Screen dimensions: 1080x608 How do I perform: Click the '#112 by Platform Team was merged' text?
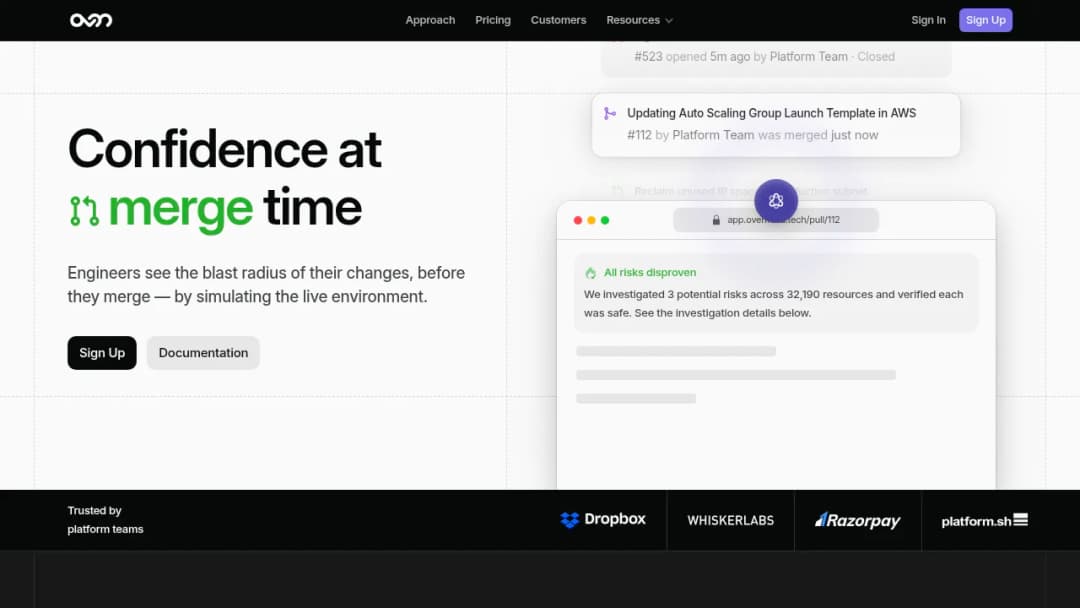pyautogui.click(x=752, y=135)
